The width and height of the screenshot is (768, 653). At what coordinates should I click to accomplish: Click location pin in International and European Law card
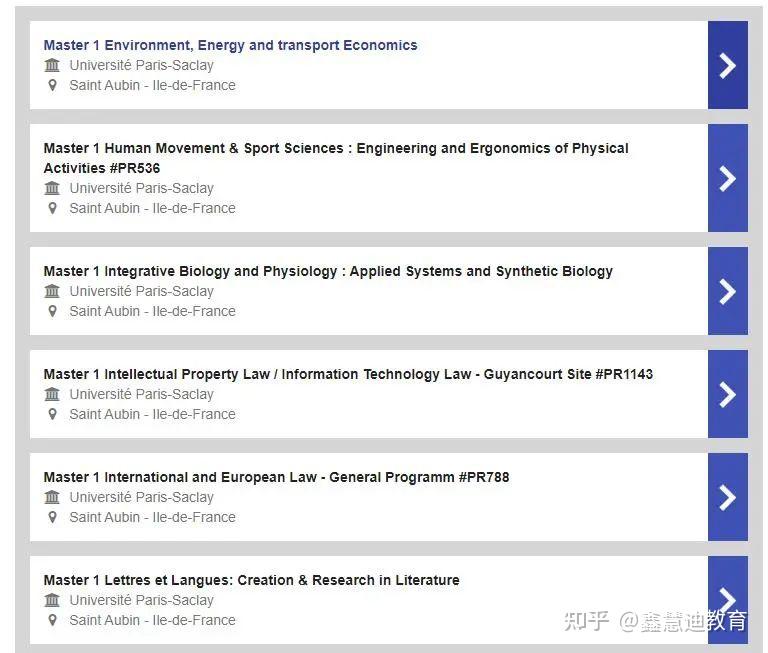point(52,517)
